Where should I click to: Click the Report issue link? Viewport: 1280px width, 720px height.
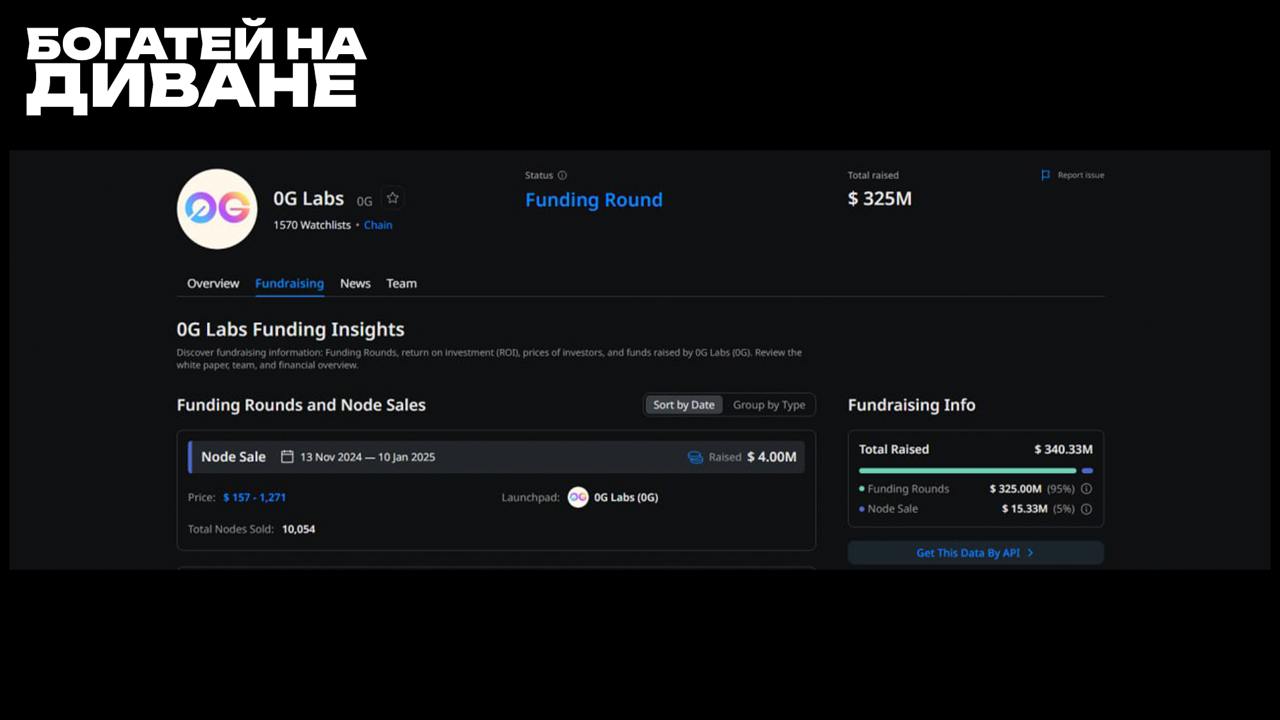click(x=1081, y=175)
